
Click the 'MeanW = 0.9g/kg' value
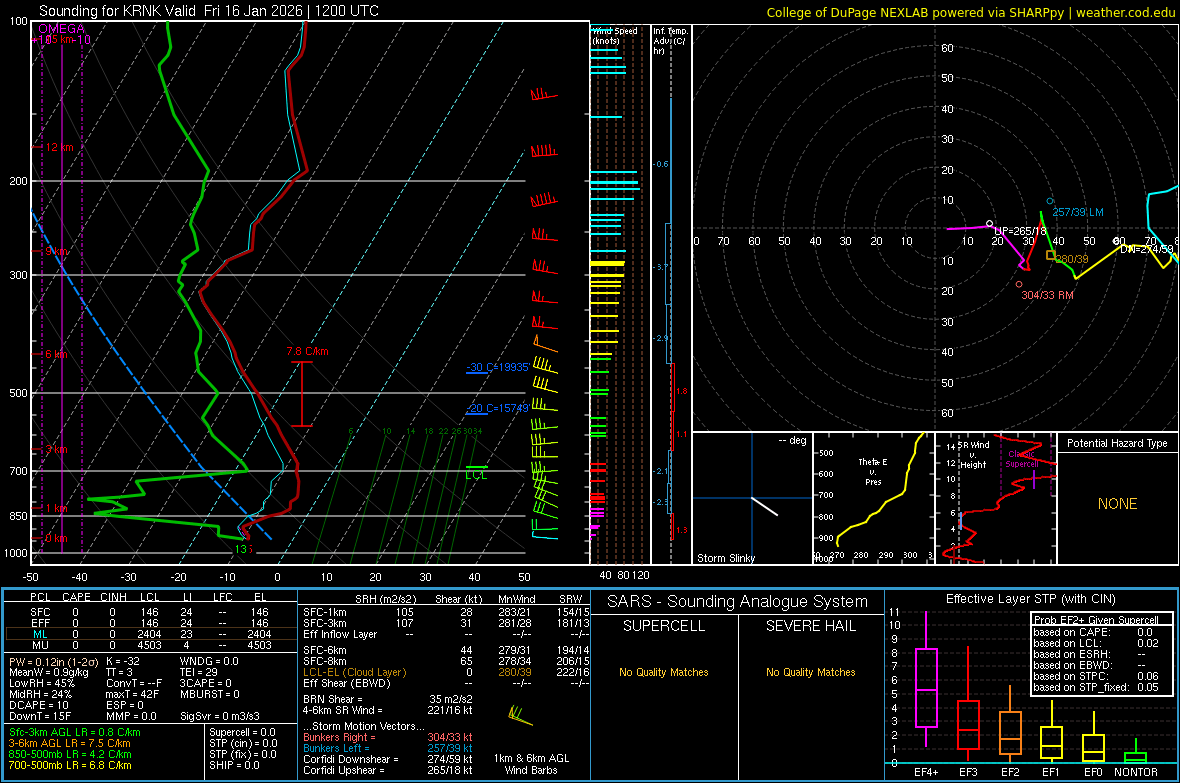tap(48, 672)
